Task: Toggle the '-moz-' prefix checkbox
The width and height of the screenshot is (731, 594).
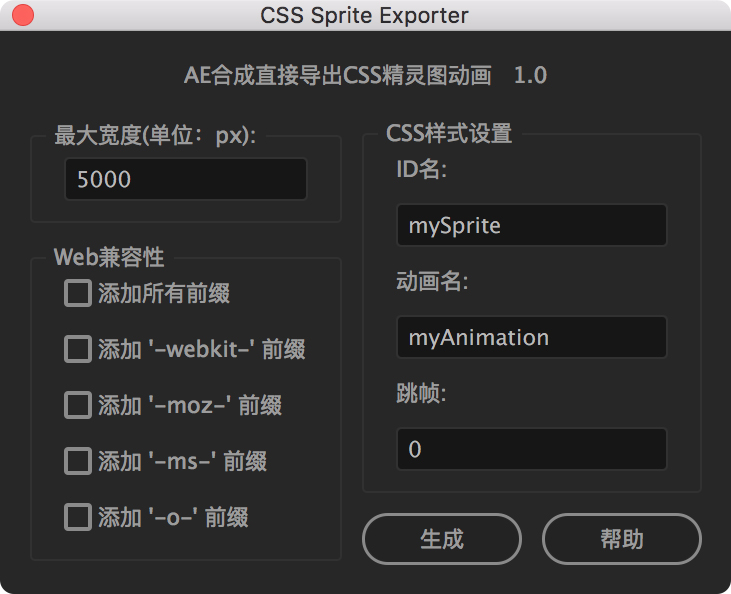Action: coord(78,405)
